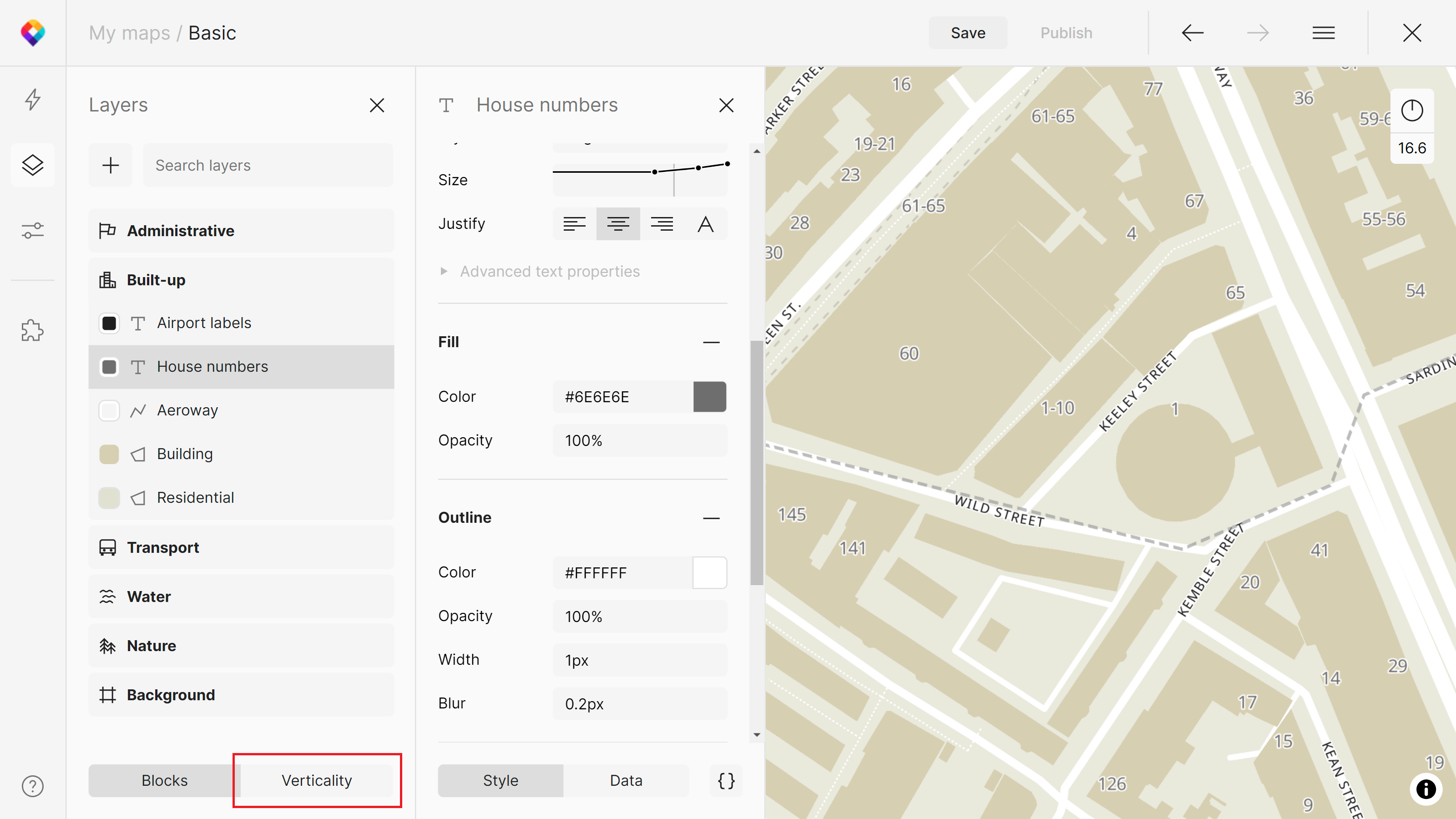This screenshot has height=819, width=1456.
Task: Click the help question mark icon
Action: tap(33, 786)
